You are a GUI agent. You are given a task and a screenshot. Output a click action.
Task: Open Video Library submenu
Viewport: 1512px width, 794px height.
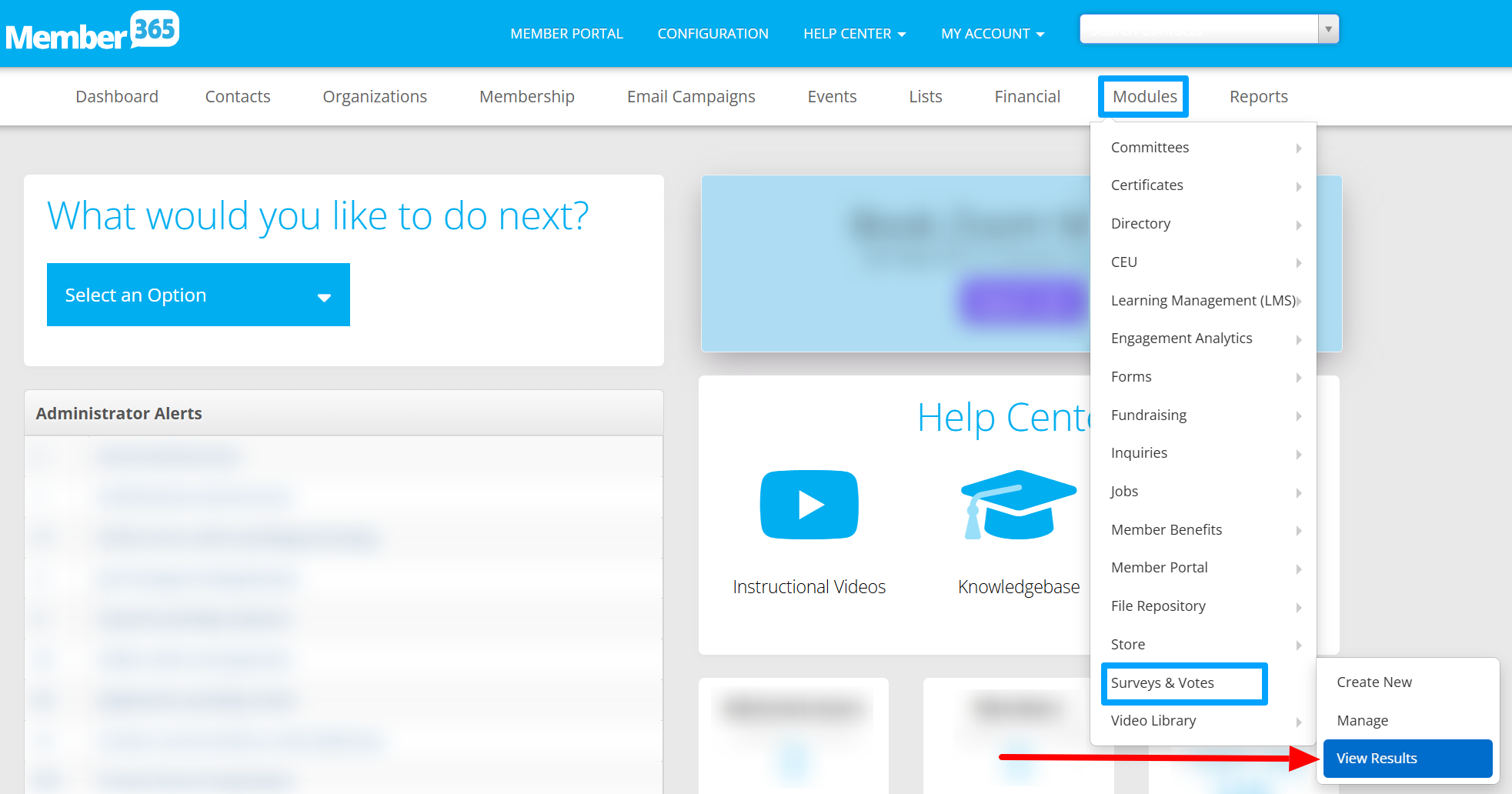(1203, 721)
